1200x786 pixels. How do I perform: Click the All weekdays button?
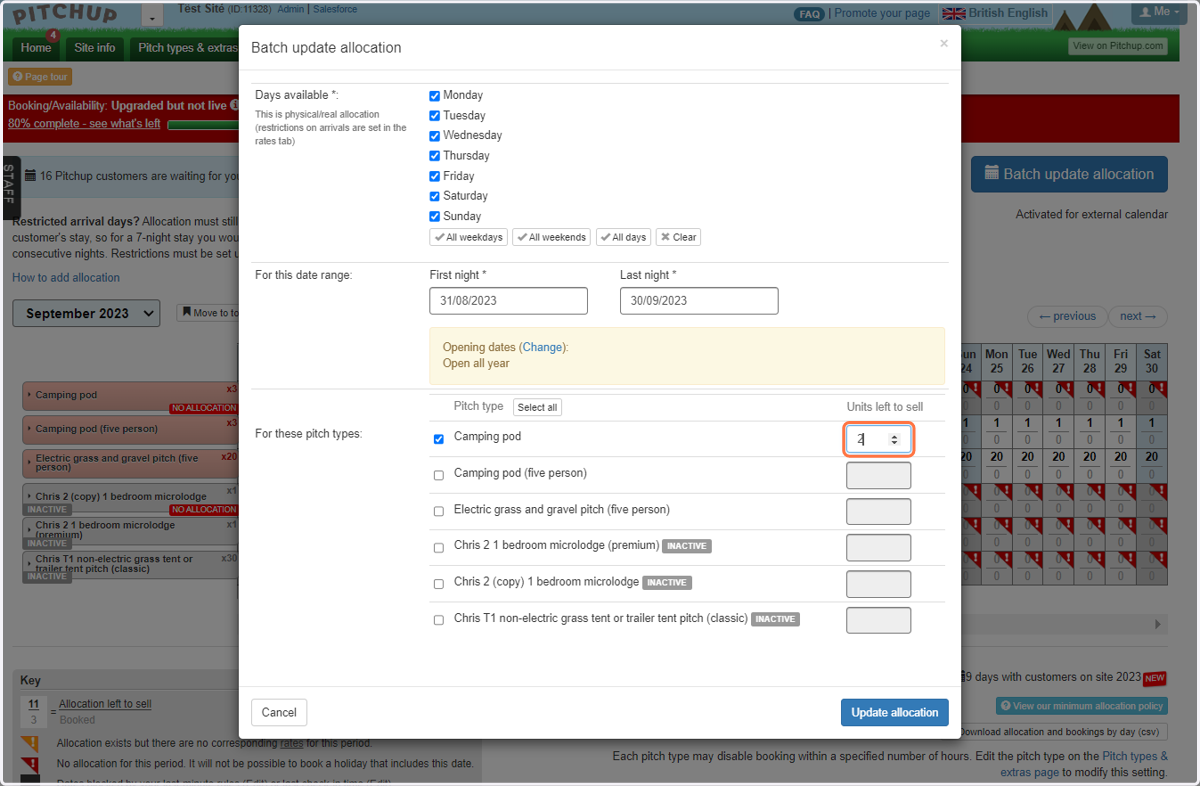coord(469,237)
